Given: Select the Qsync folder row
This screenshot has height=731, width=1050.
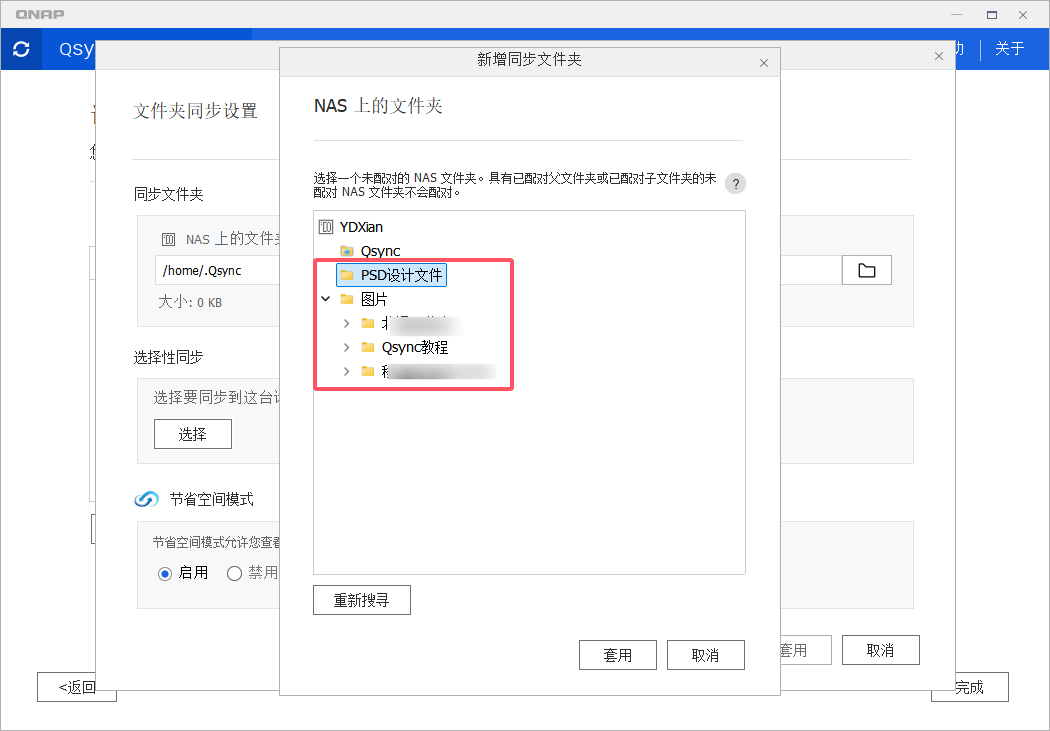Looking at the screenshot, I should [x=380, y=251].
